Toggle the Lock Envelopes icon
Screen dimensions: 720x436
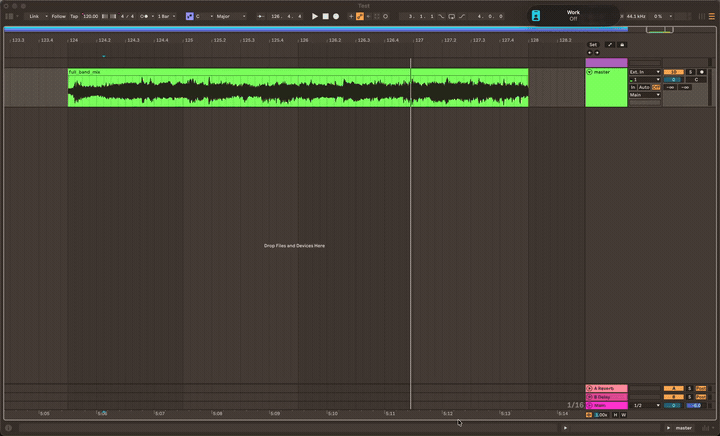pyautogui.click(x=622, y=45)
